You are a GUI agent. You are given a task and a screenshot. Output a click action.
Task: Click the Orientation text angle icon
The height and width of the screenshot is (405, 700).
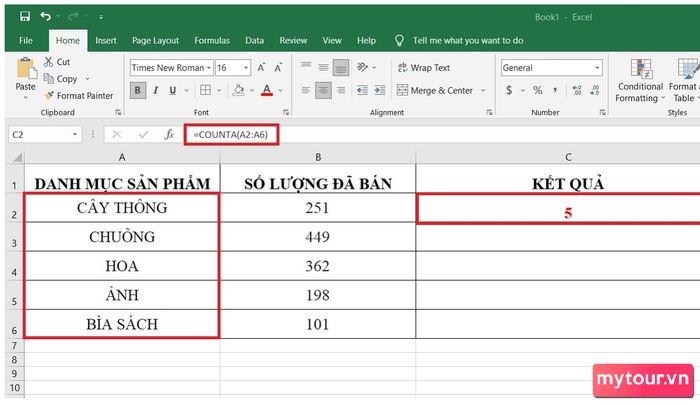click(362, 67)
